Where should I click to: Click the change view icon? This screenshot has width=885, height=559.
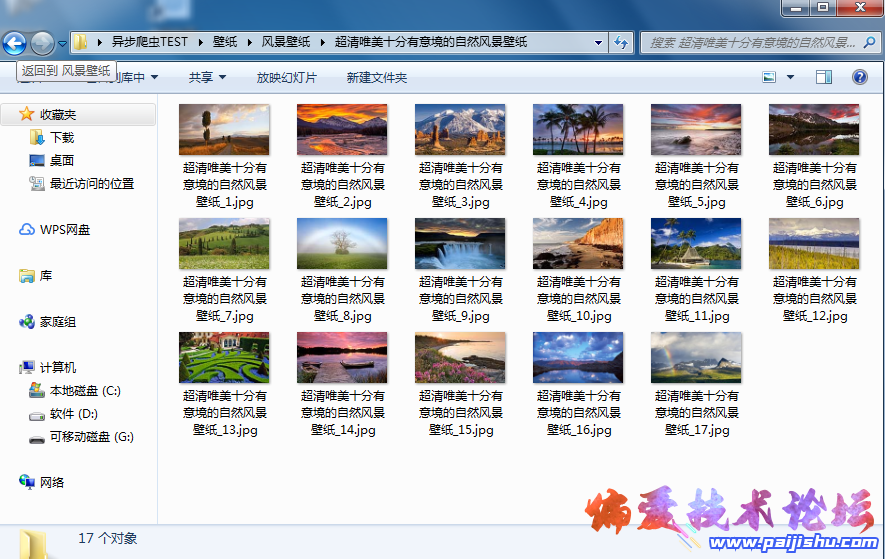(769, 77)
